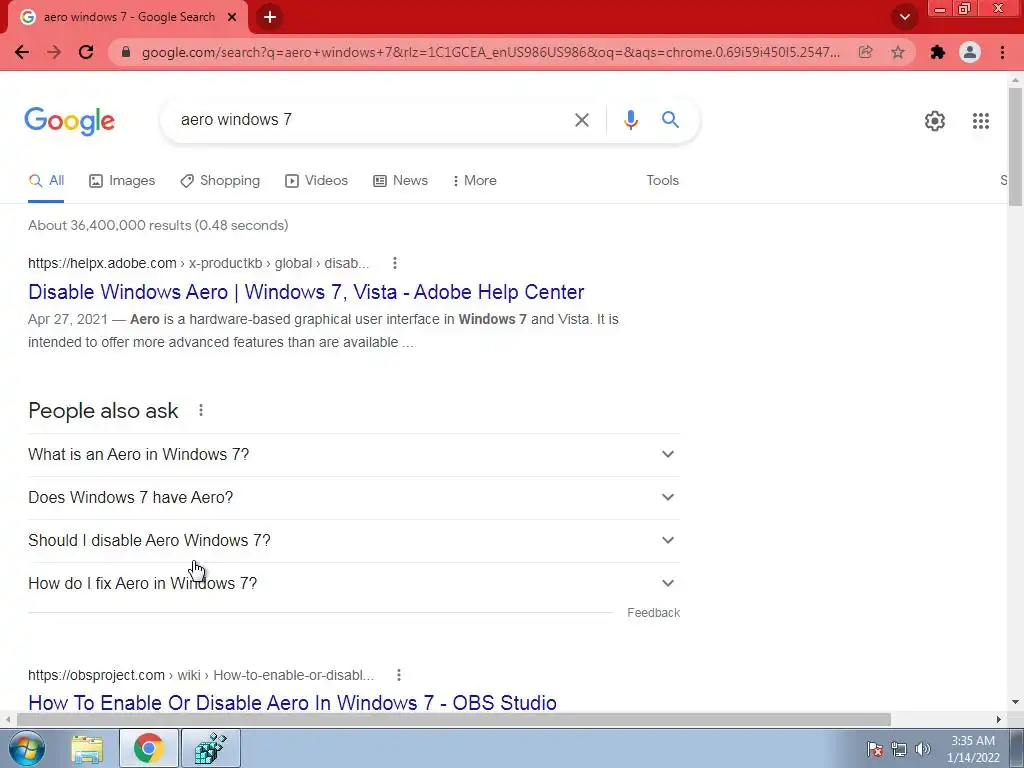Screen dimensions: 1024x768
Task: Click the network tray icon
Action: (899, 749)
